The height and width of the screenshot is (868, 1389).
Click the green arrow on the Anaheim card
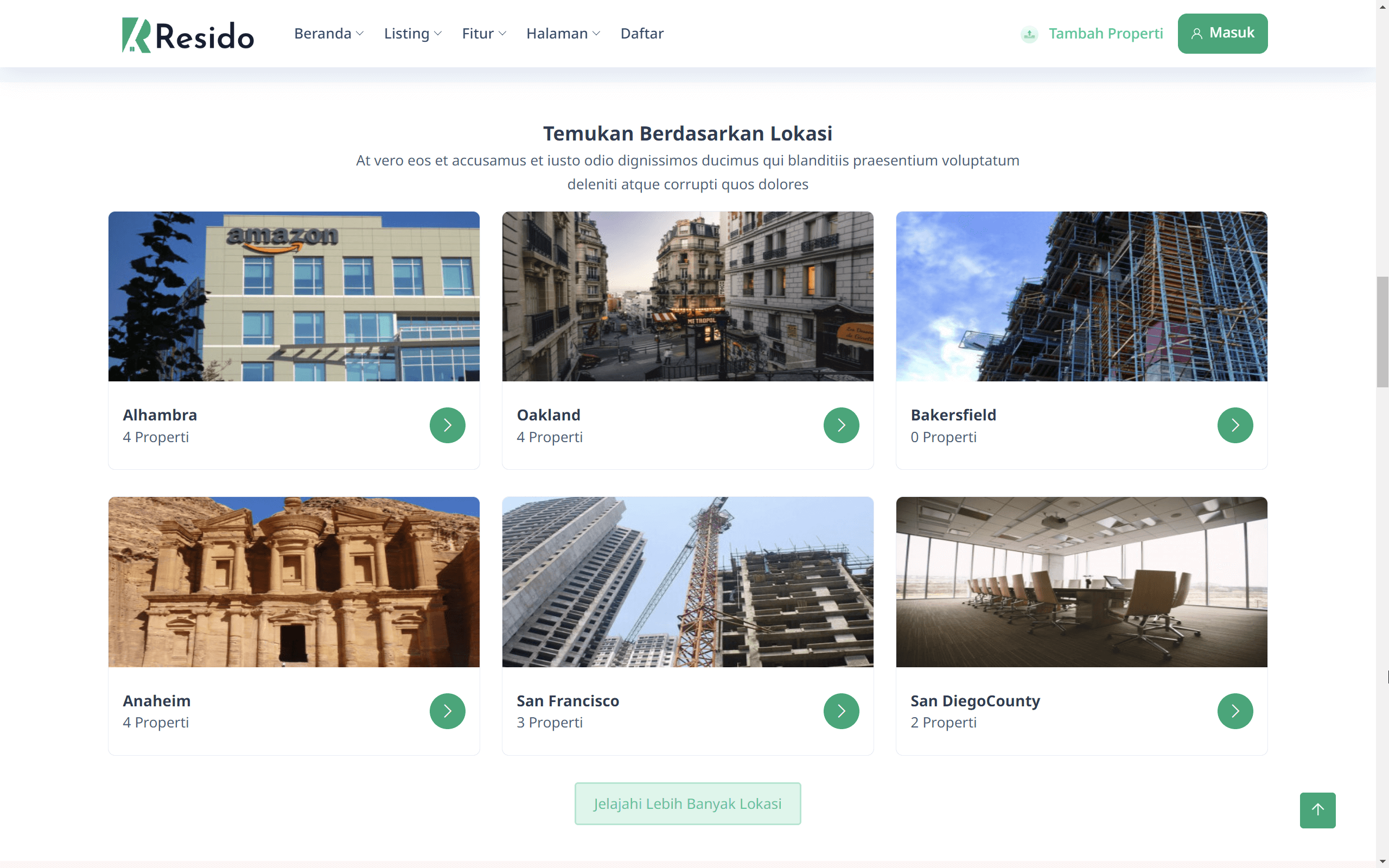click(447, 711)
